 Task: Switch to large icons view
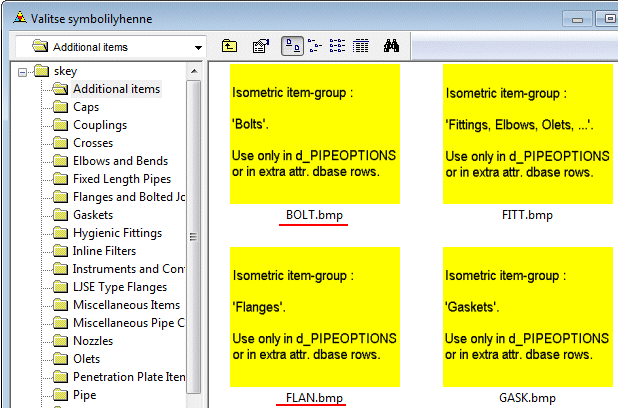pyautogui.click(x=293, y=45)
